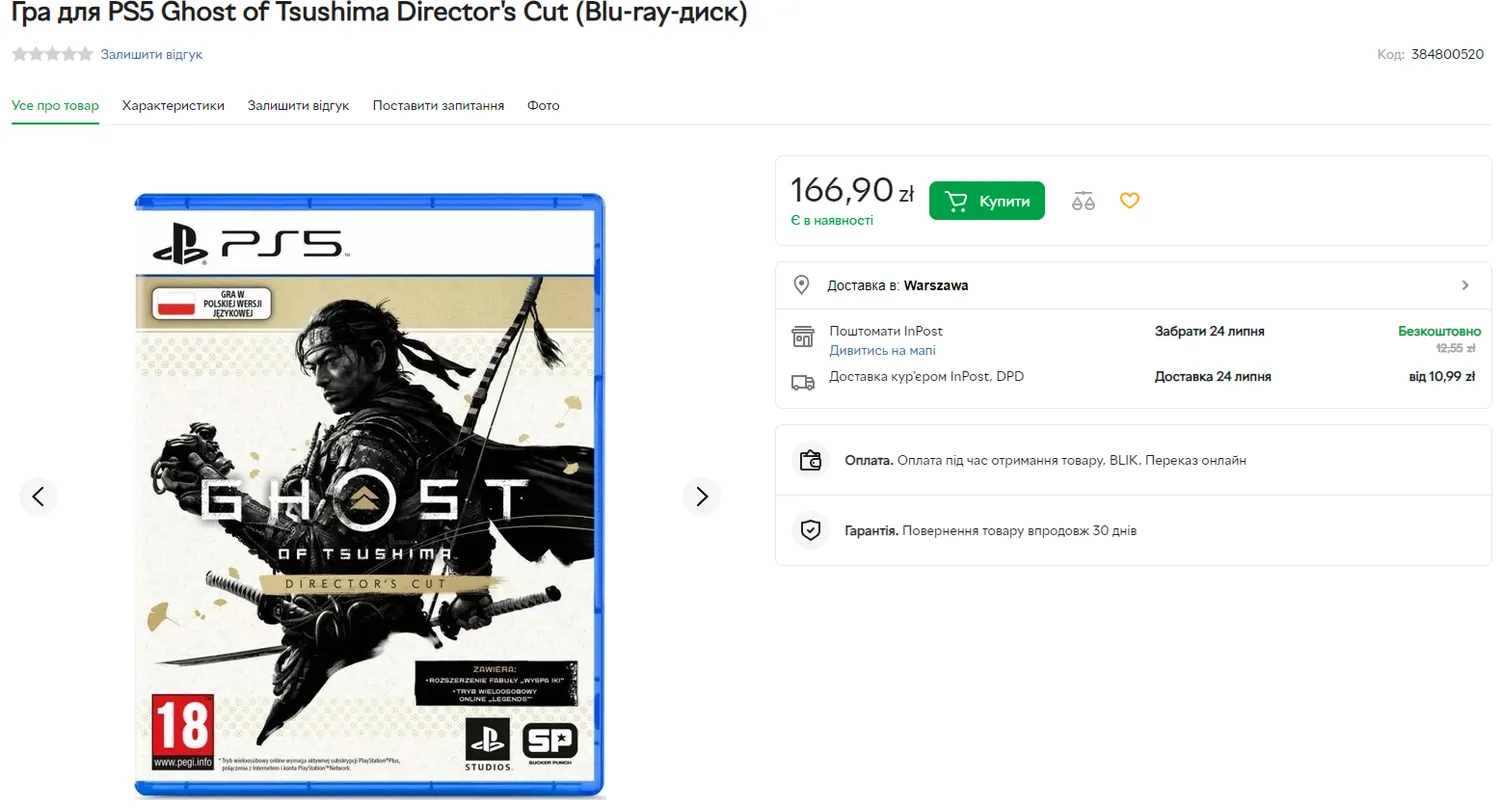Expand delivery city Warszawa chevron
The image size is (1500, 808).
click(x=1465, y=285)
